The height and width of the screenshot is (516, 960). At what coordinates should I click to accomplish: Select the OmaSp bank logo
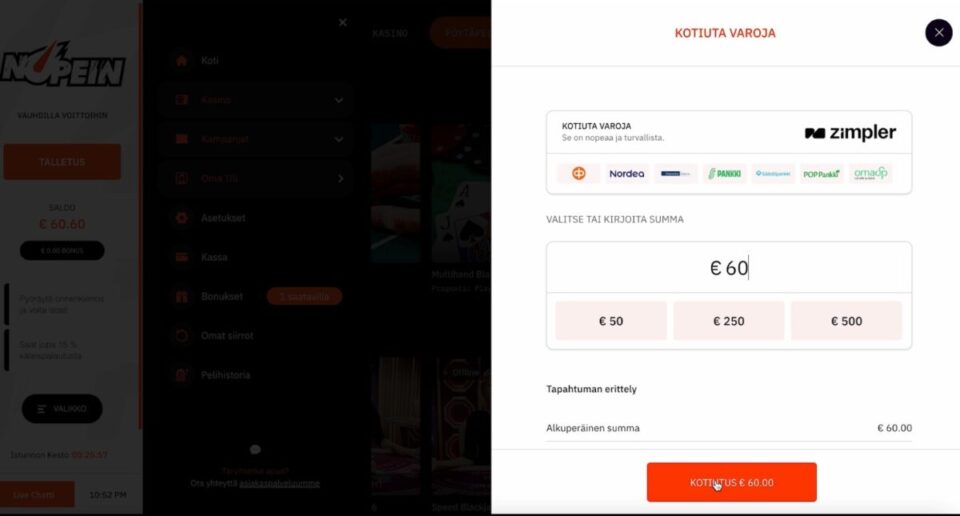[x=870, y=173]
